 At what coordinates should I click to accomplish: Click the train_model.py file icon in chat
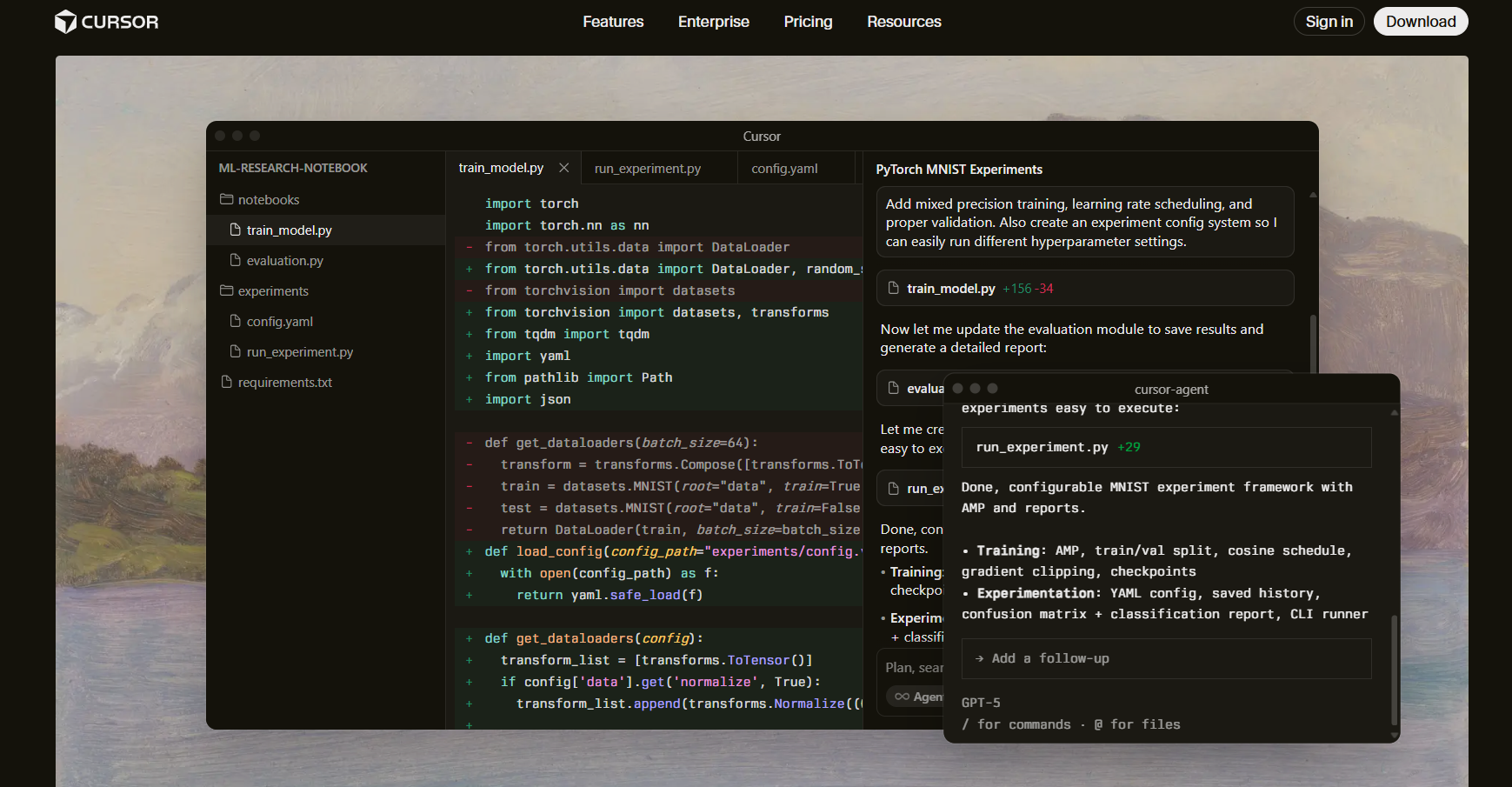pos(893,289)
